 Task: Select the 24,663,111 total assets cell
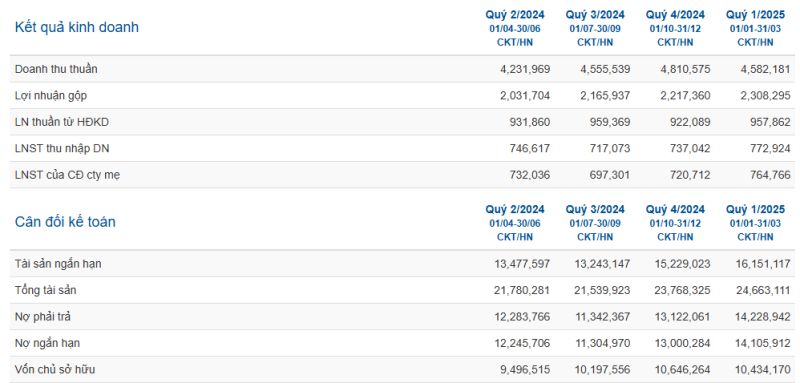click(x=763, y=290)
